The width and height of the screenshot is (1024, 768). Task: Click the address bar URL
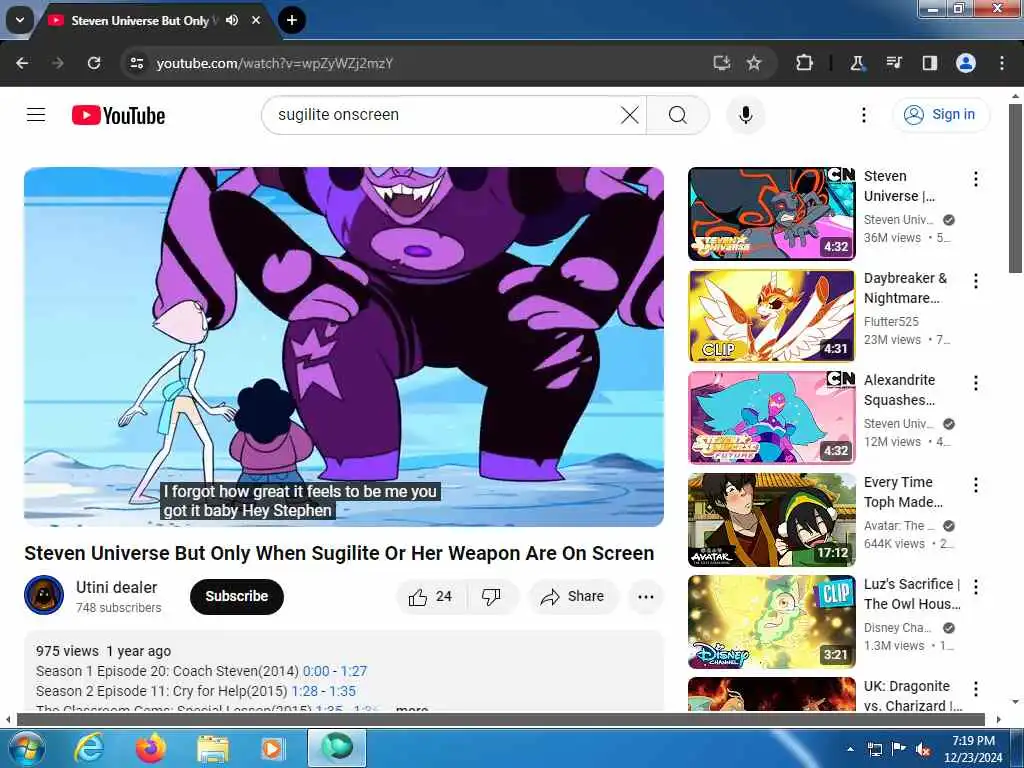coord(275,63)
